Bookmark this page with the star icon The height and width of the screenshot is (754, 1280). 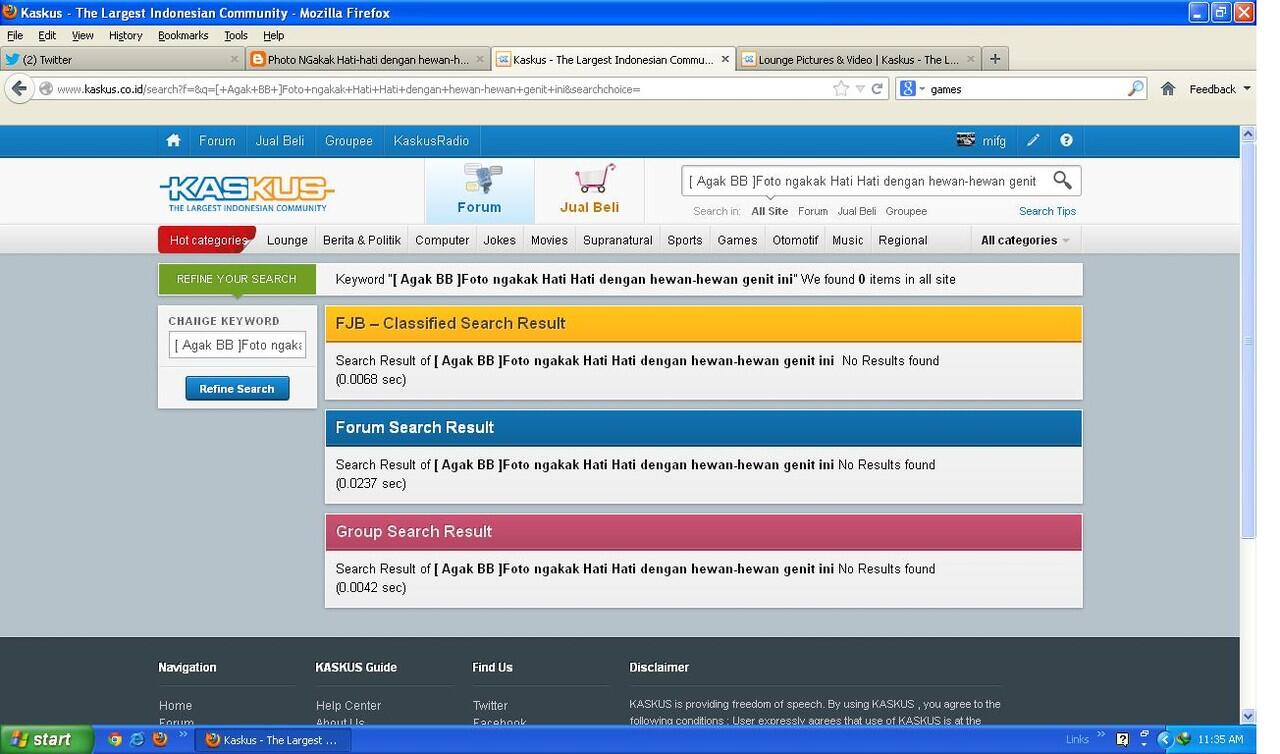click(x=841, y=89)
